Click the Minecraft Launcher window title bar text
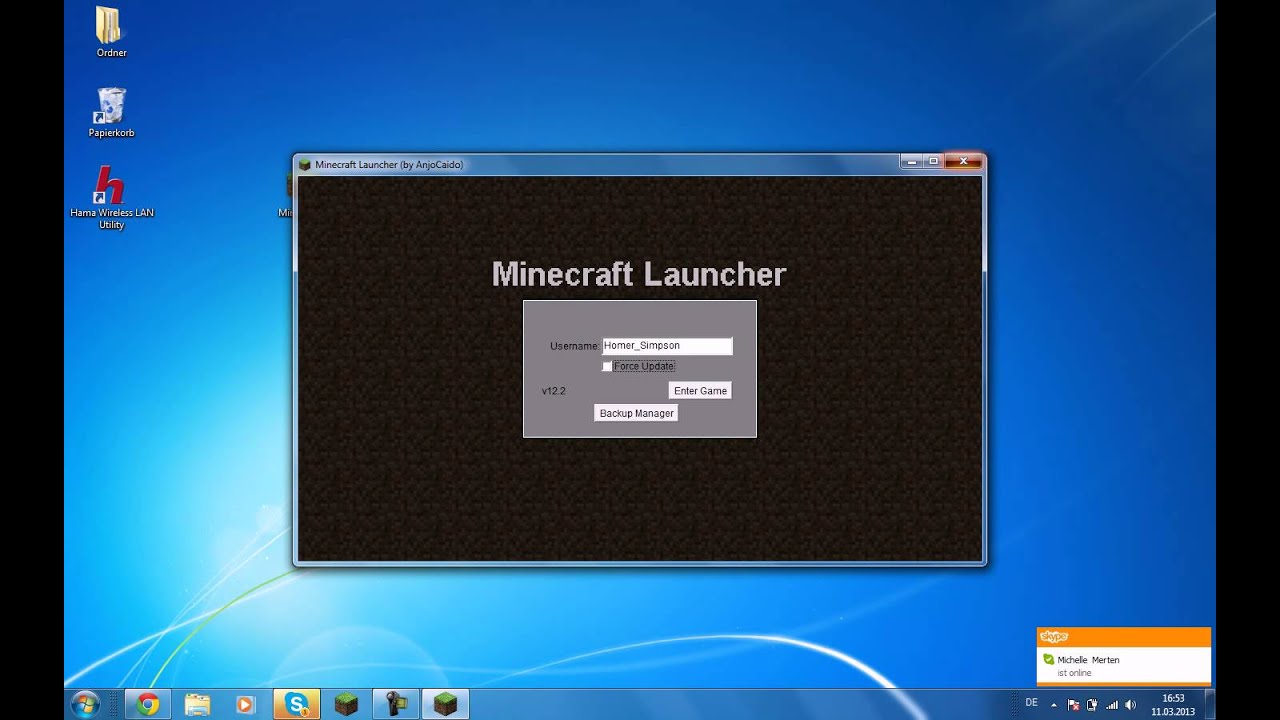1280x720 pixels. (x=389, y=165)
